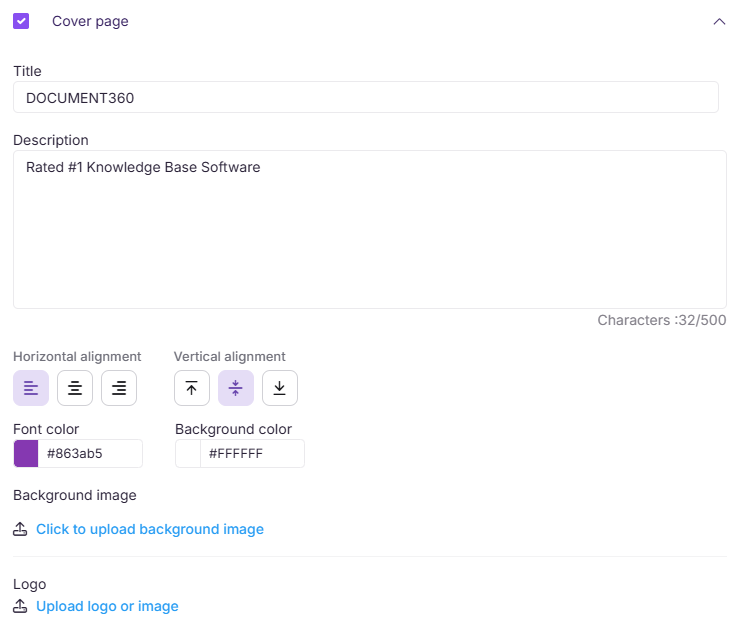This screenshot has width=739, height=644.
Task: Open the white Background color swatch
Action: pyautogui.click(x=188, y=454)
